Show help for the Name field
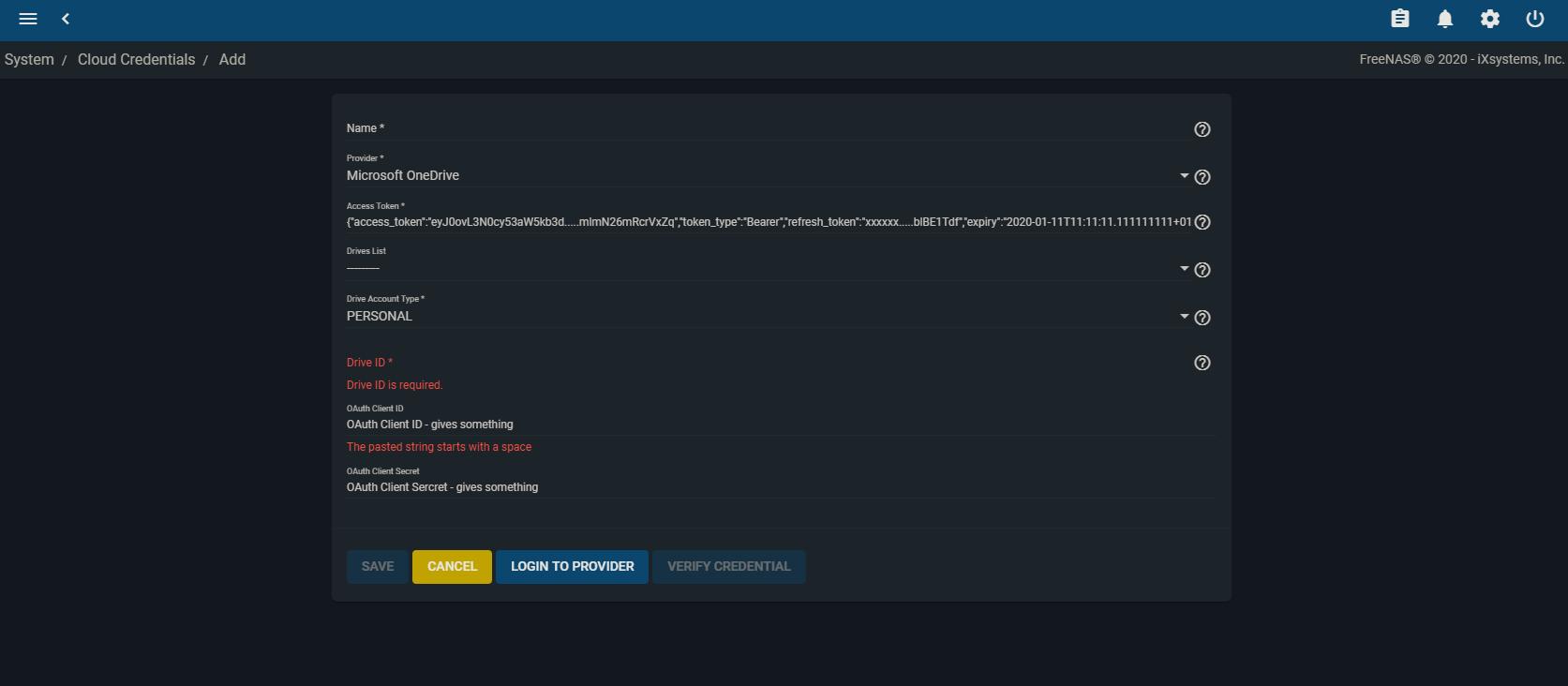The height and width of the screenshot is (686, 1568). (1202, 129)
